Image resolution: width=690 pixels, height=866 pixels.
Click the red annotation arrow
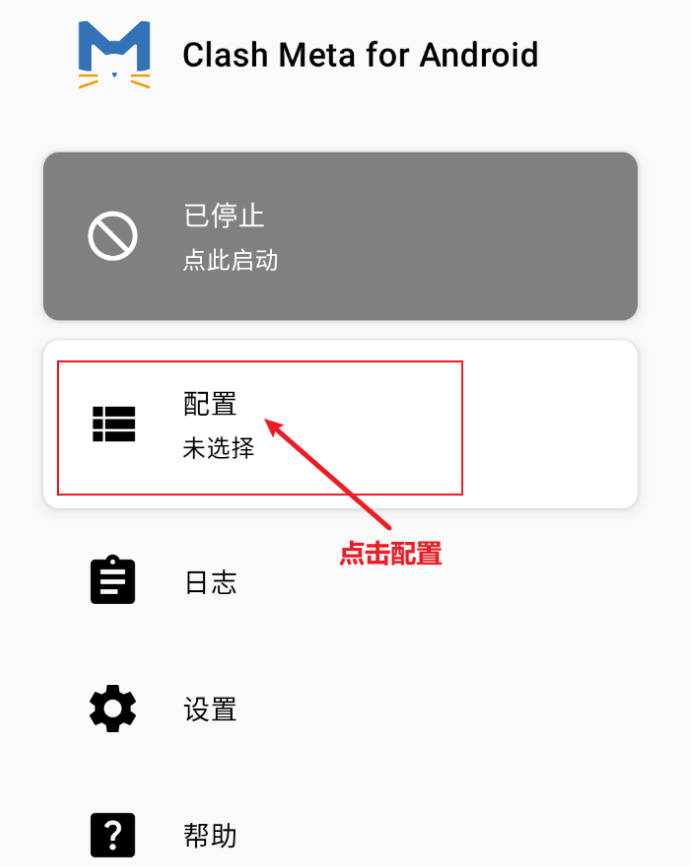coord(328,473)
